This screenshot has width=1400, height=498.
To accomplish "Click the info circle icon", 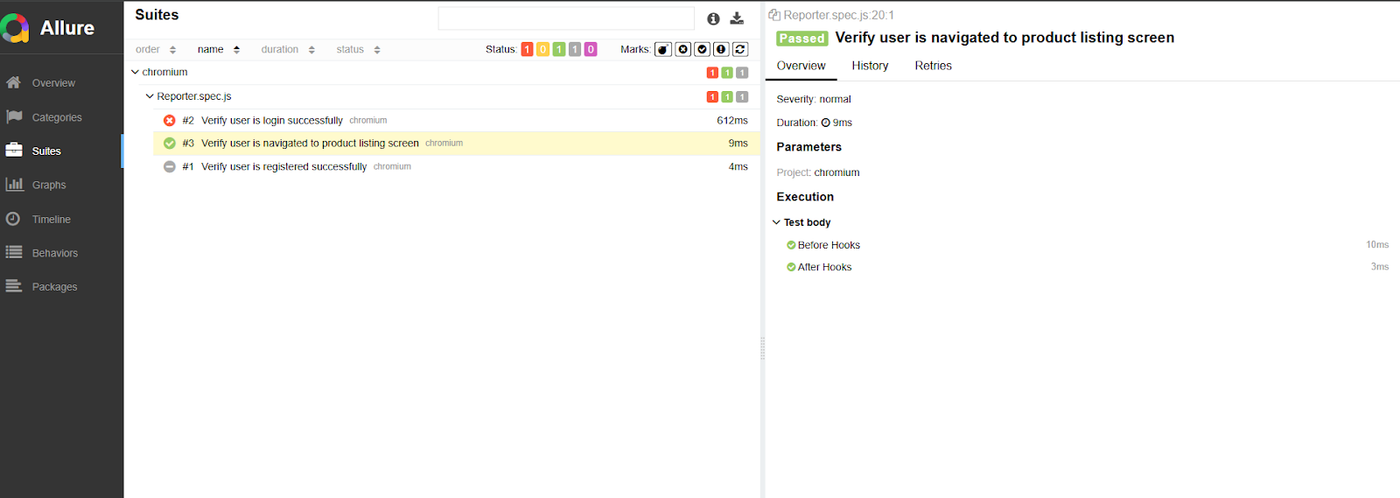I will pos(713,19).
